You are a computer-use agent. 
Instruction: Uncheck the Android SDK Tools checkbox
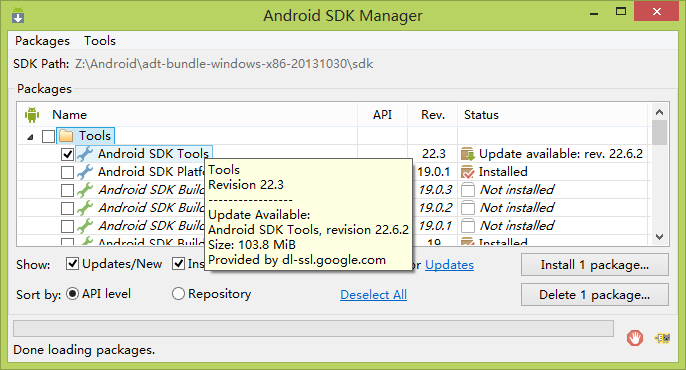(67, 154)
